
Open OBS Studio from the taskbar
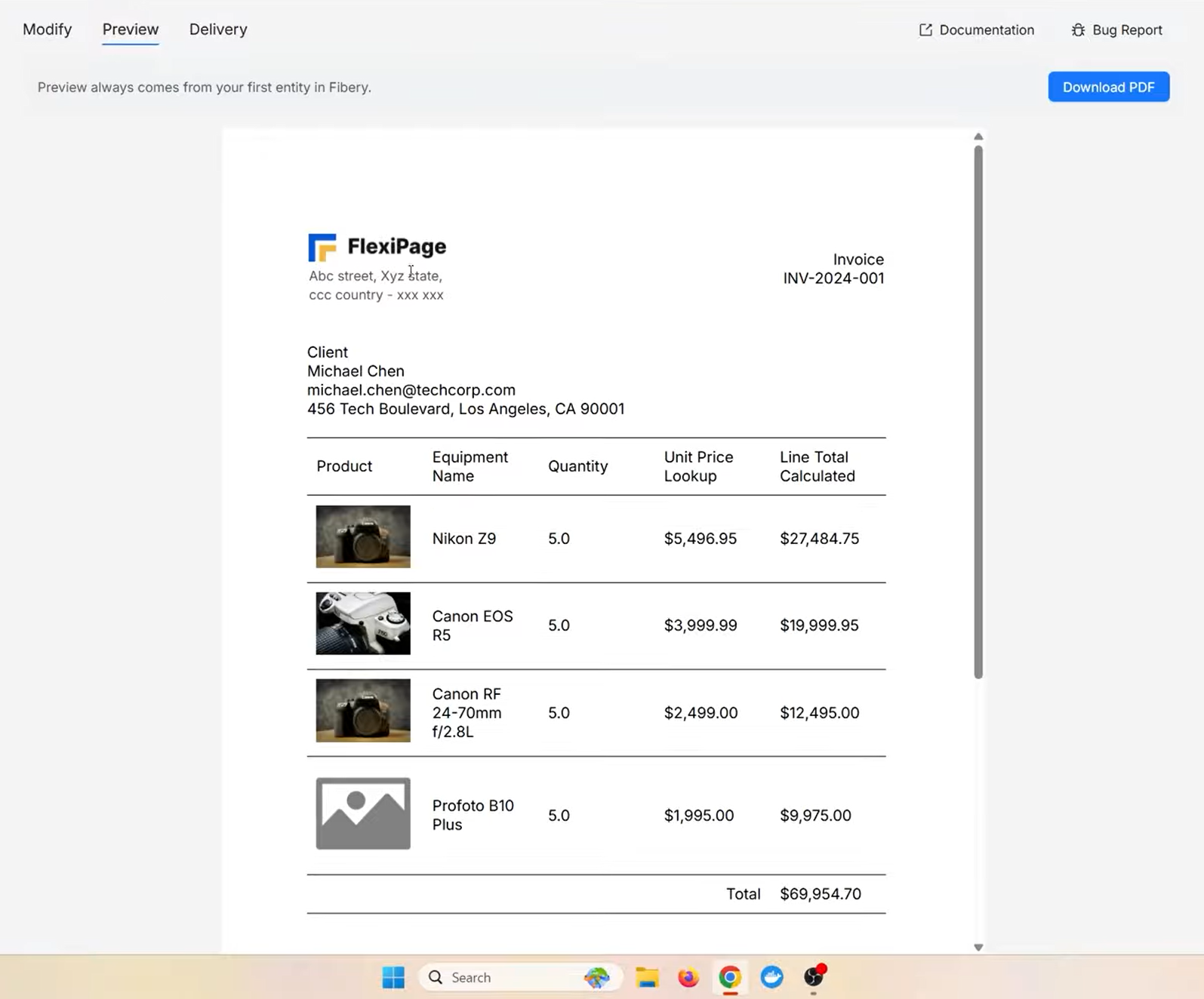pos(813,977)
